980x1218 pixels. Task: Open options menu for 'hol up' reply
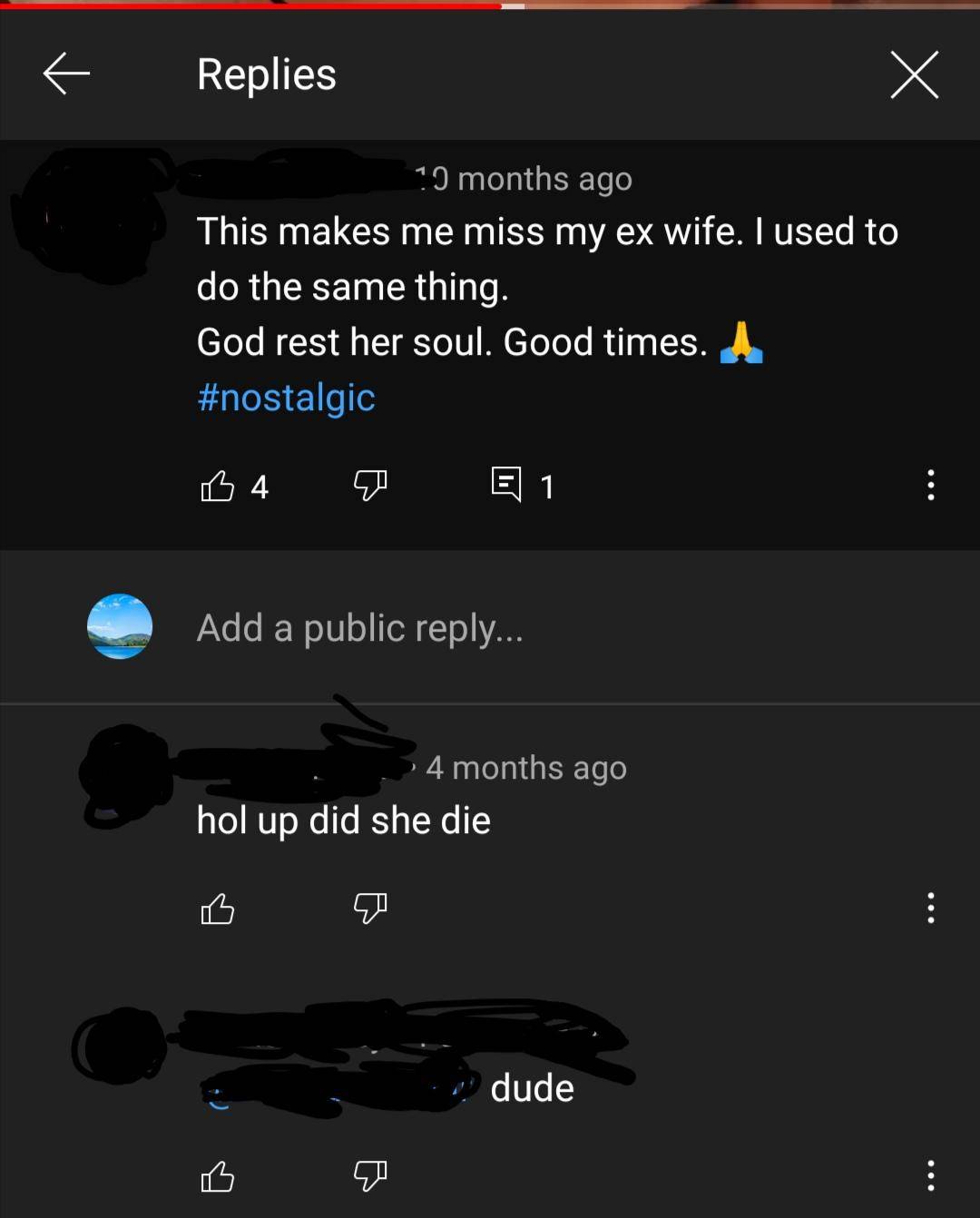[930, 908]
